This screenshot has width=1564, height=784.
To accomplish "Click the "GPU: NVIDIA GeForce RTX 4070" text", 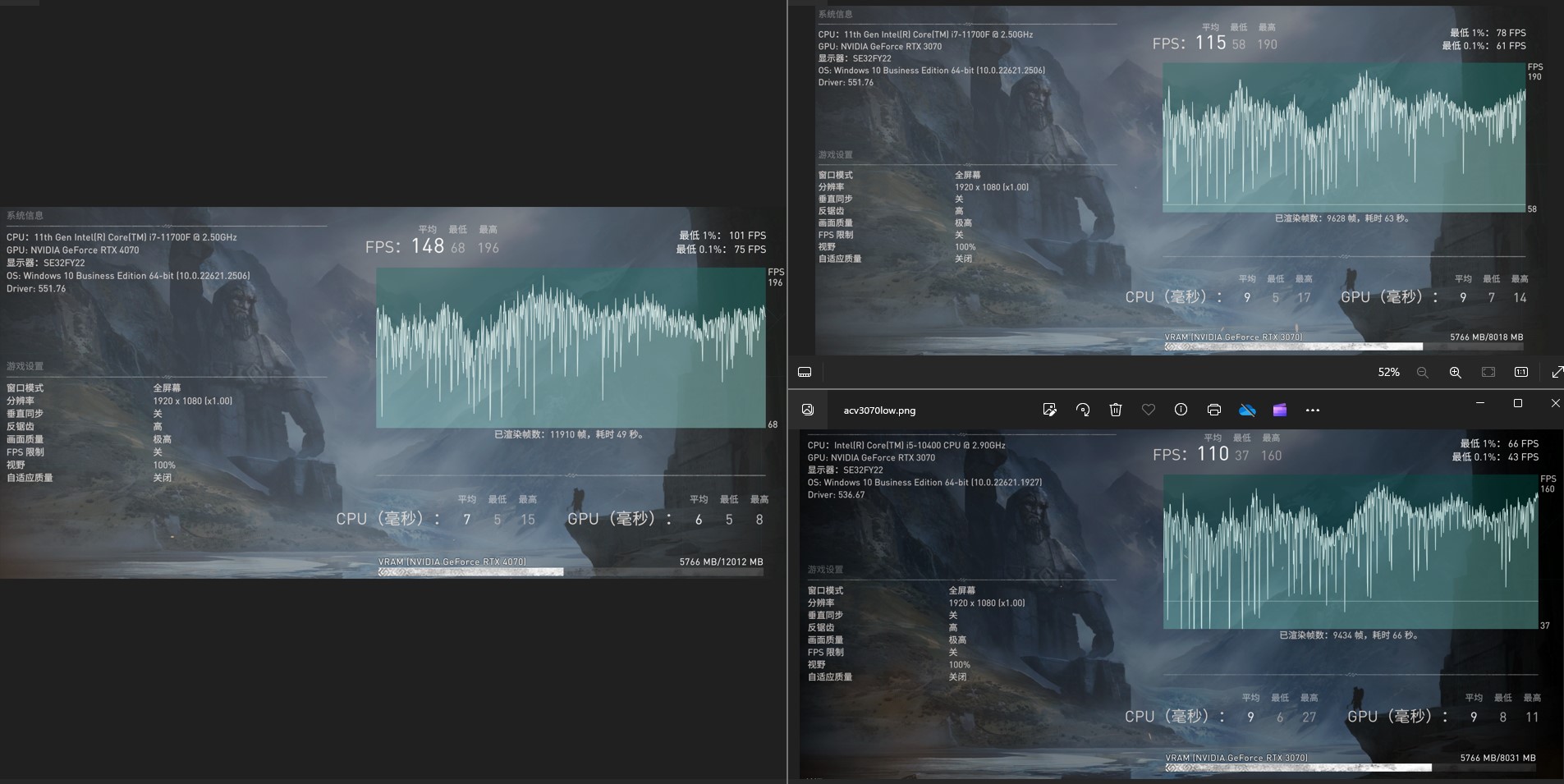I will coord(73,250).
